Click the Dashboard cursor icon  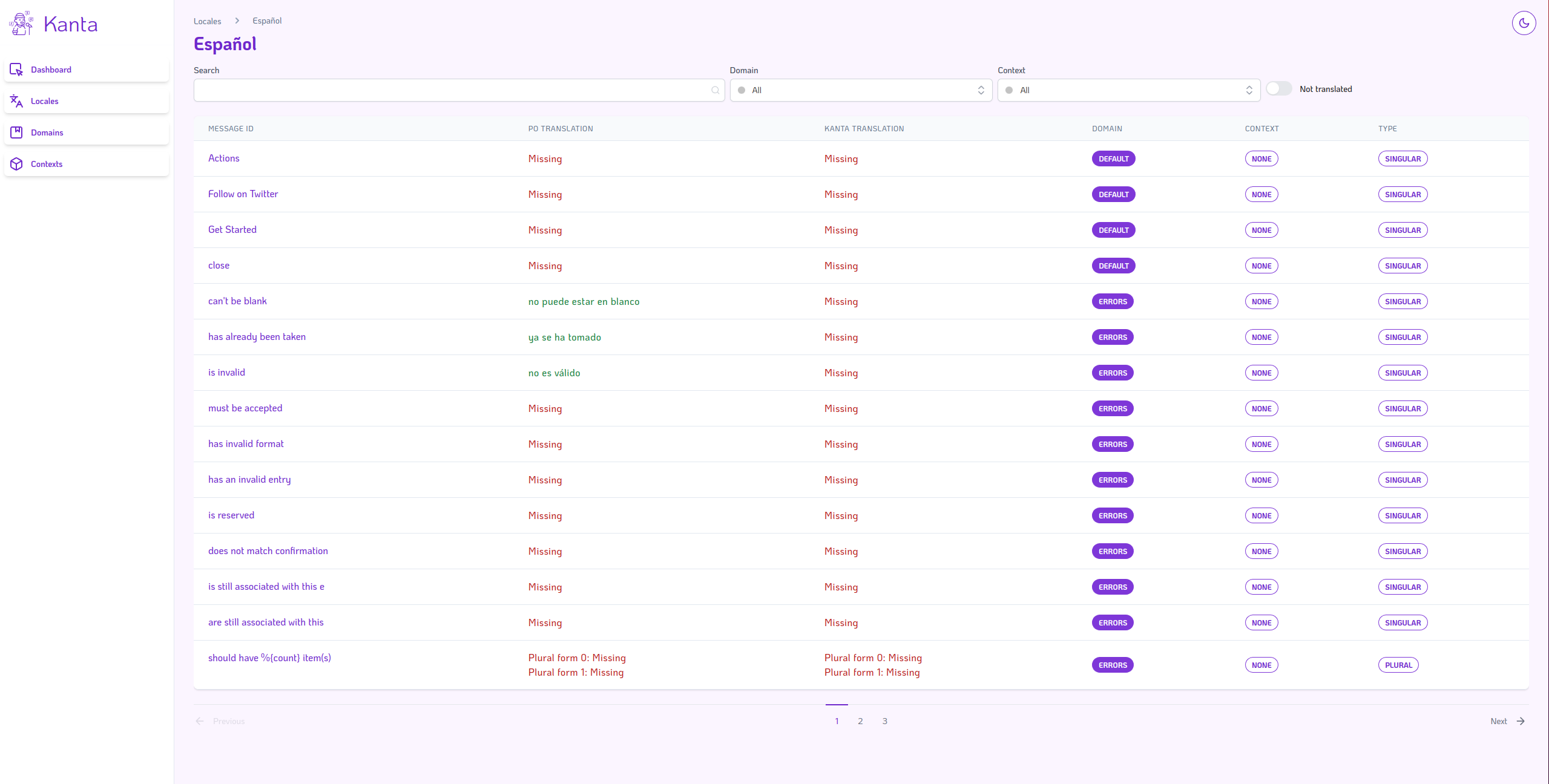[x=16, y=70]
